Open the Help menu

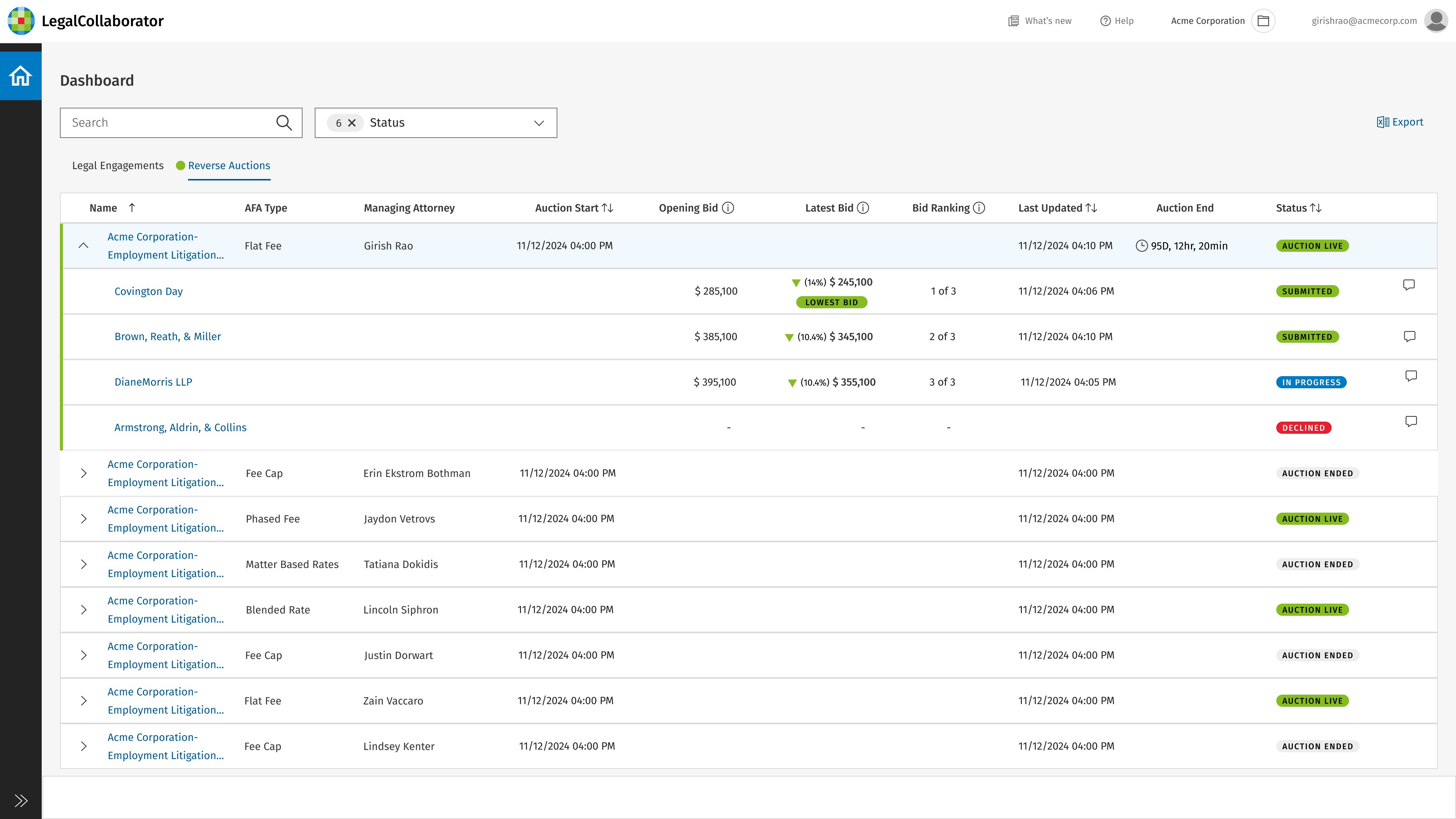(x=1117, y=21)
